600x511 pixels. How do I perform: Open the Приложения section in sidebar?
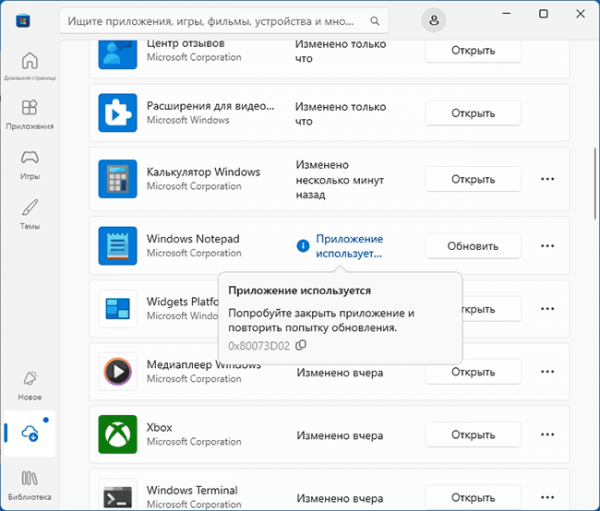click(30, 114)
